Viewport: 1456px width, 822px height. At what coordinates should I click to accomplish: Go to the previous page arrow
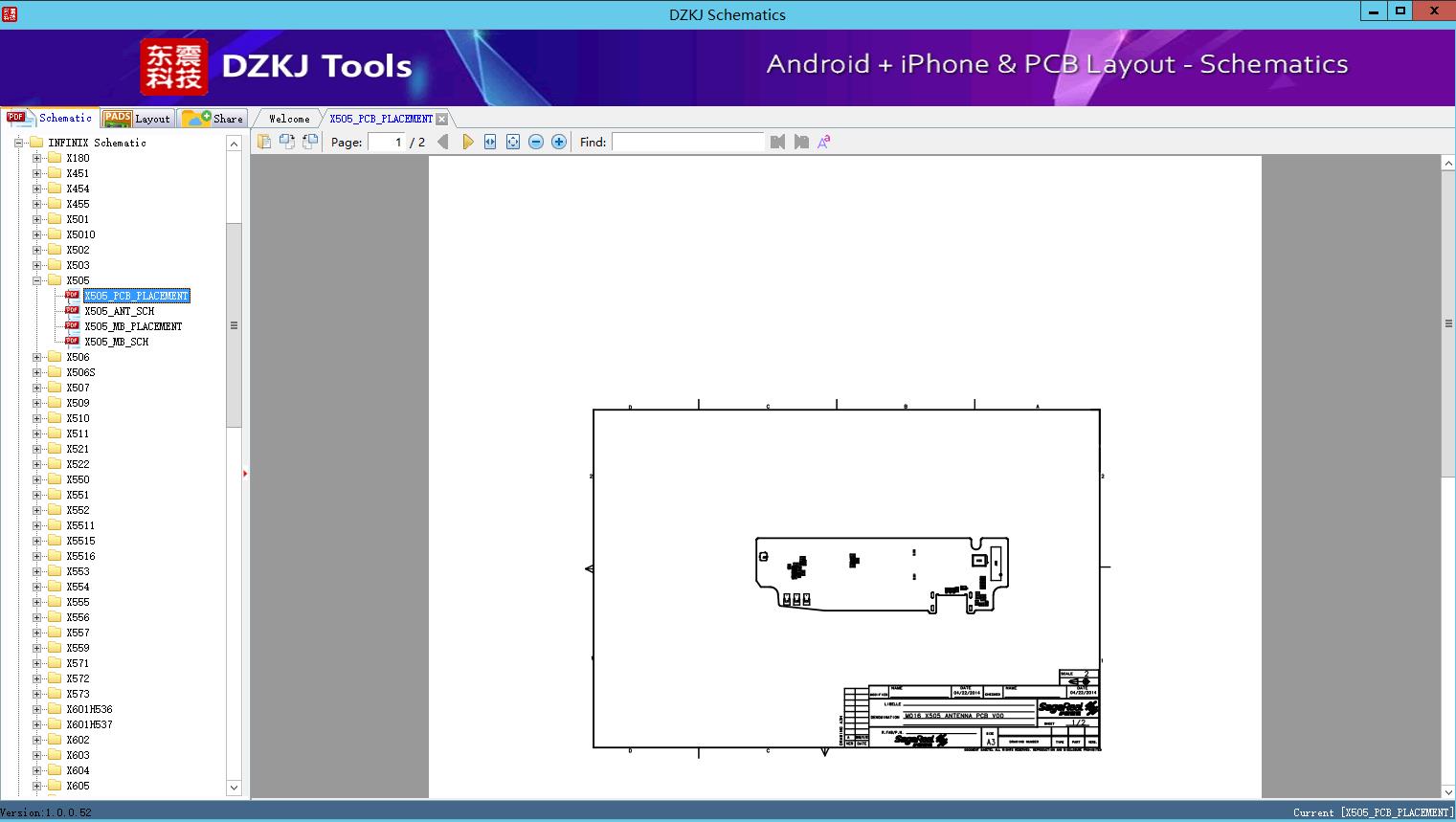point(443,142)
